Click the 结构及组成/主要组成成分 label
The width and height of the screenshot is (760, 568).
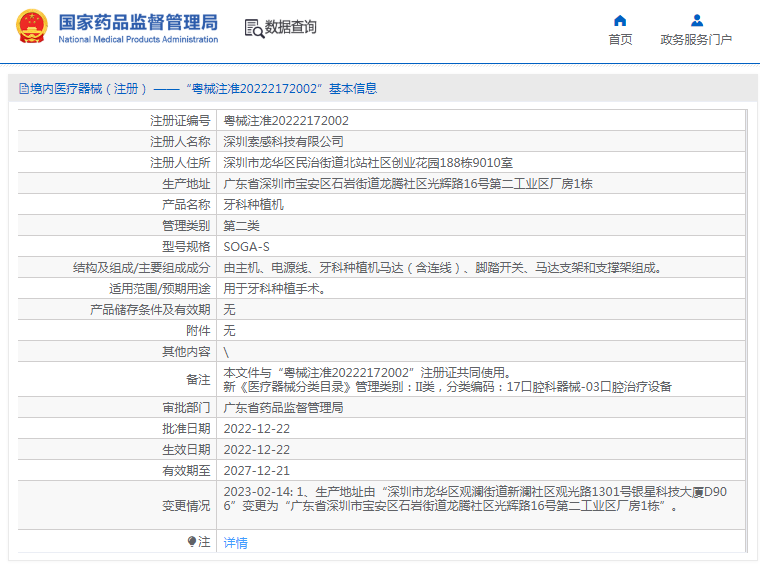pyautogui.click(x=142, y=268)
